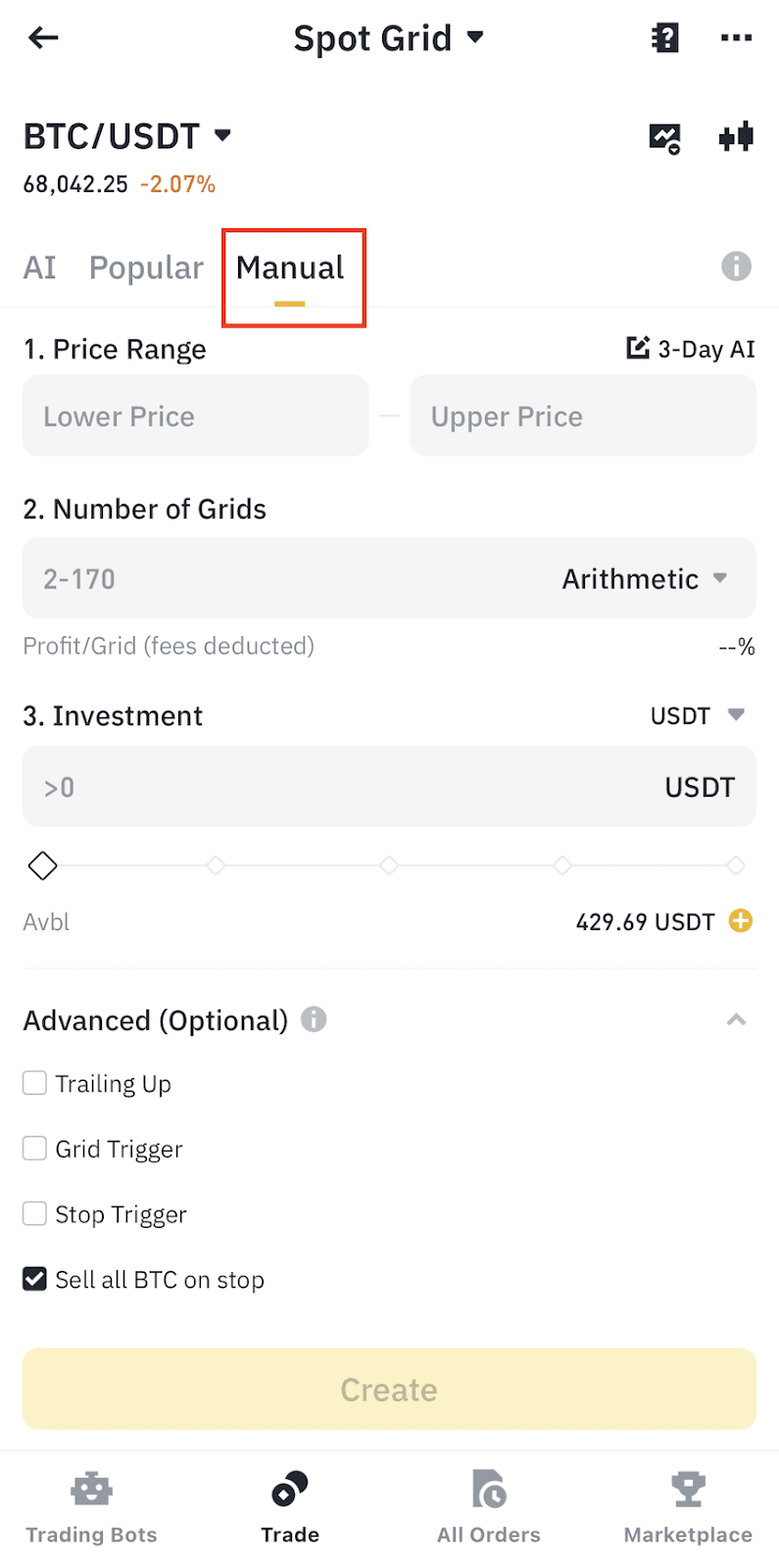The height and width of the screenshot is (1568, 779).
Task: Apply the 3-Day AI price range
Action: tap(691, 349)
